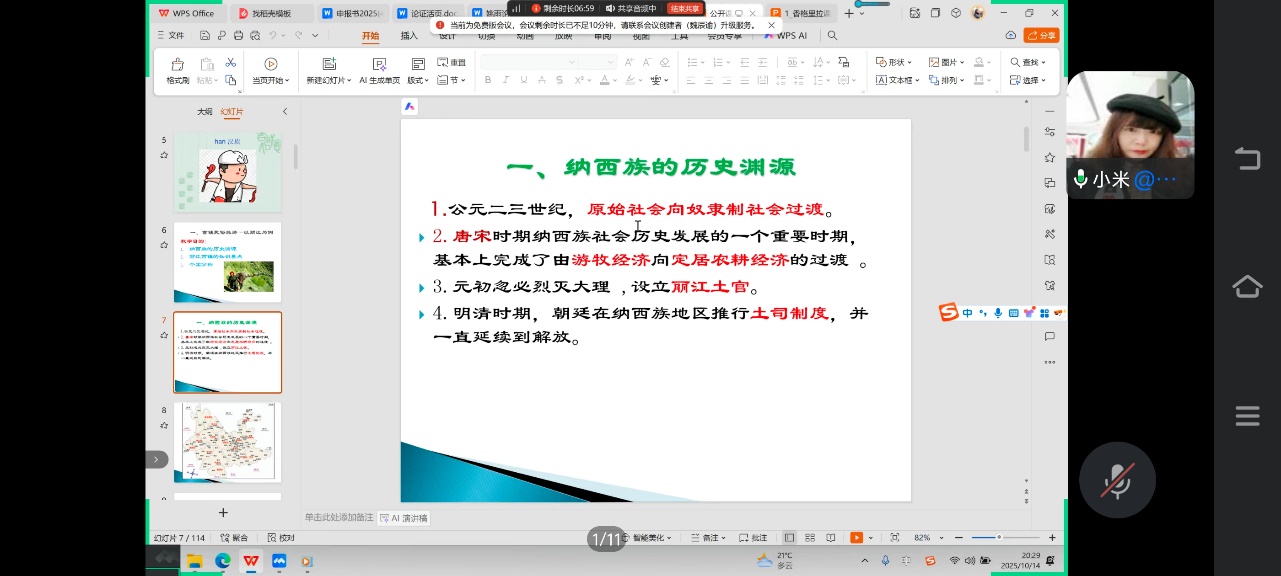1281x576 pixels.
Task: Open the Insert (插入) ribbon tab
Action: (x=409, y=36)
